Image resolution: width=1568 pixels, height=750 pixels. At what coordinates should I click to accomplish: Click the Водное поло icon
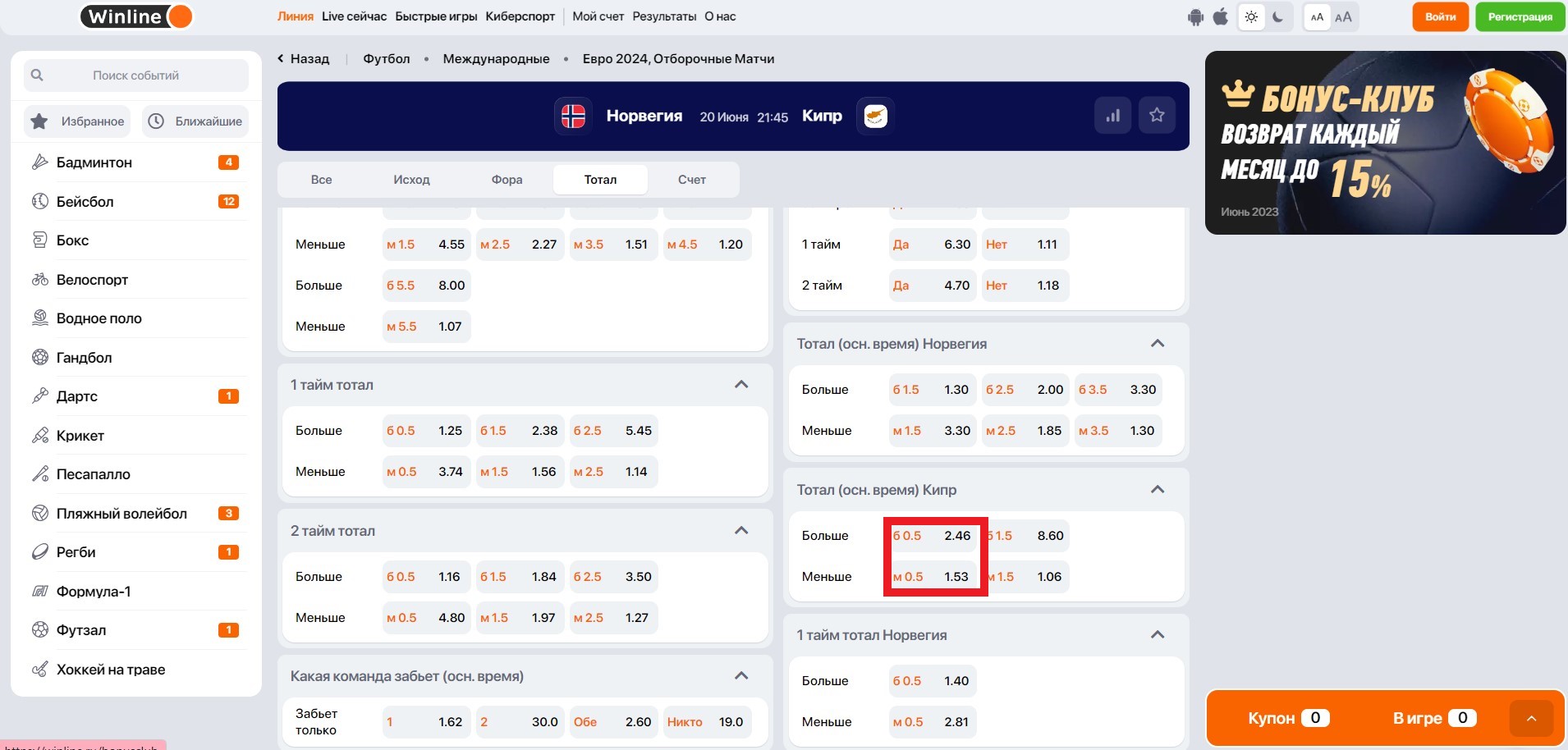pos(39,318)
